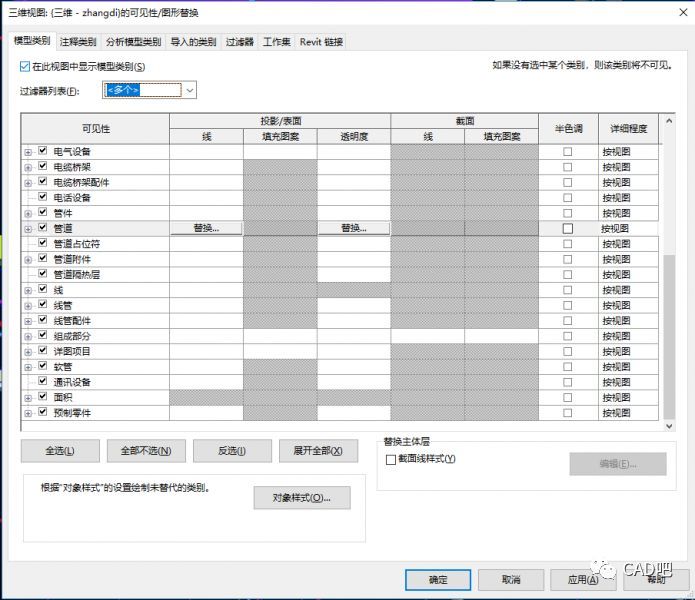Expand the 软管 category
This screenshot has width=695, height=600.
[x=28, y=367]
